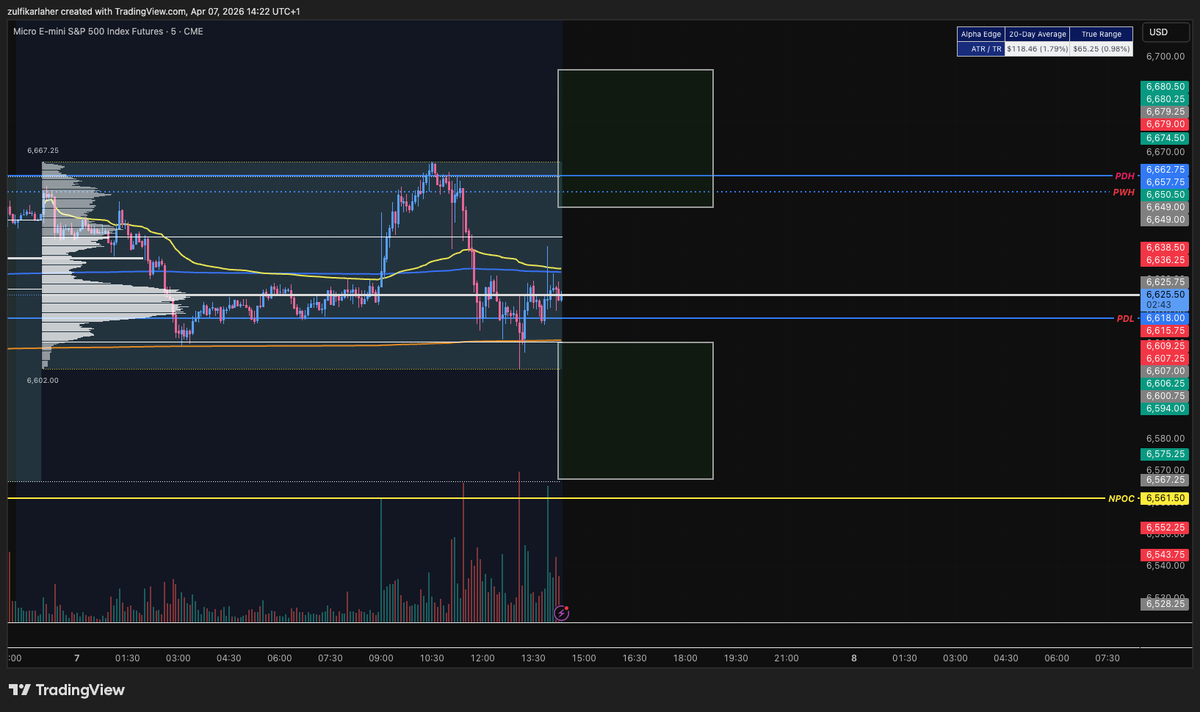1200x712 pixels.
Task: Click the lightning bolt events icon
Action: [x=562, y=612]
